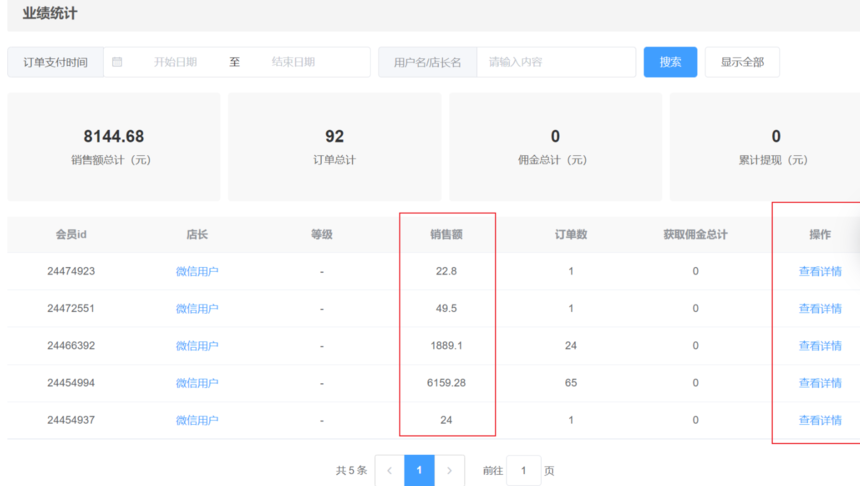
Task: Open 微信用户 link for member 24466392
Action: click(197, 346)
